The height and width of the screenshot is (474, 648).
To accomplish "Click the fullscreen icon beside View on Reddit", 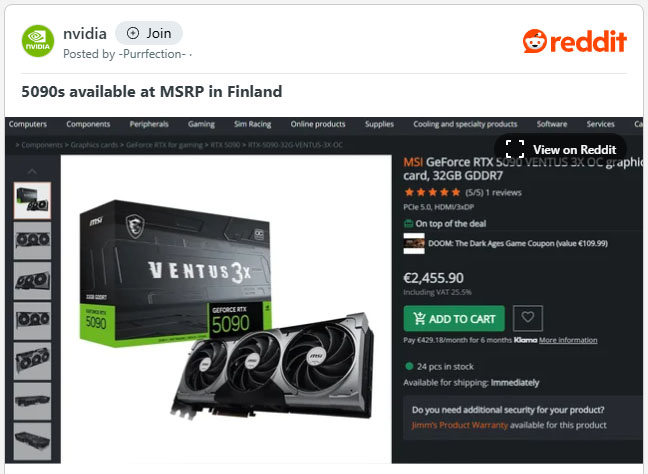I will (x=515, y=149).
